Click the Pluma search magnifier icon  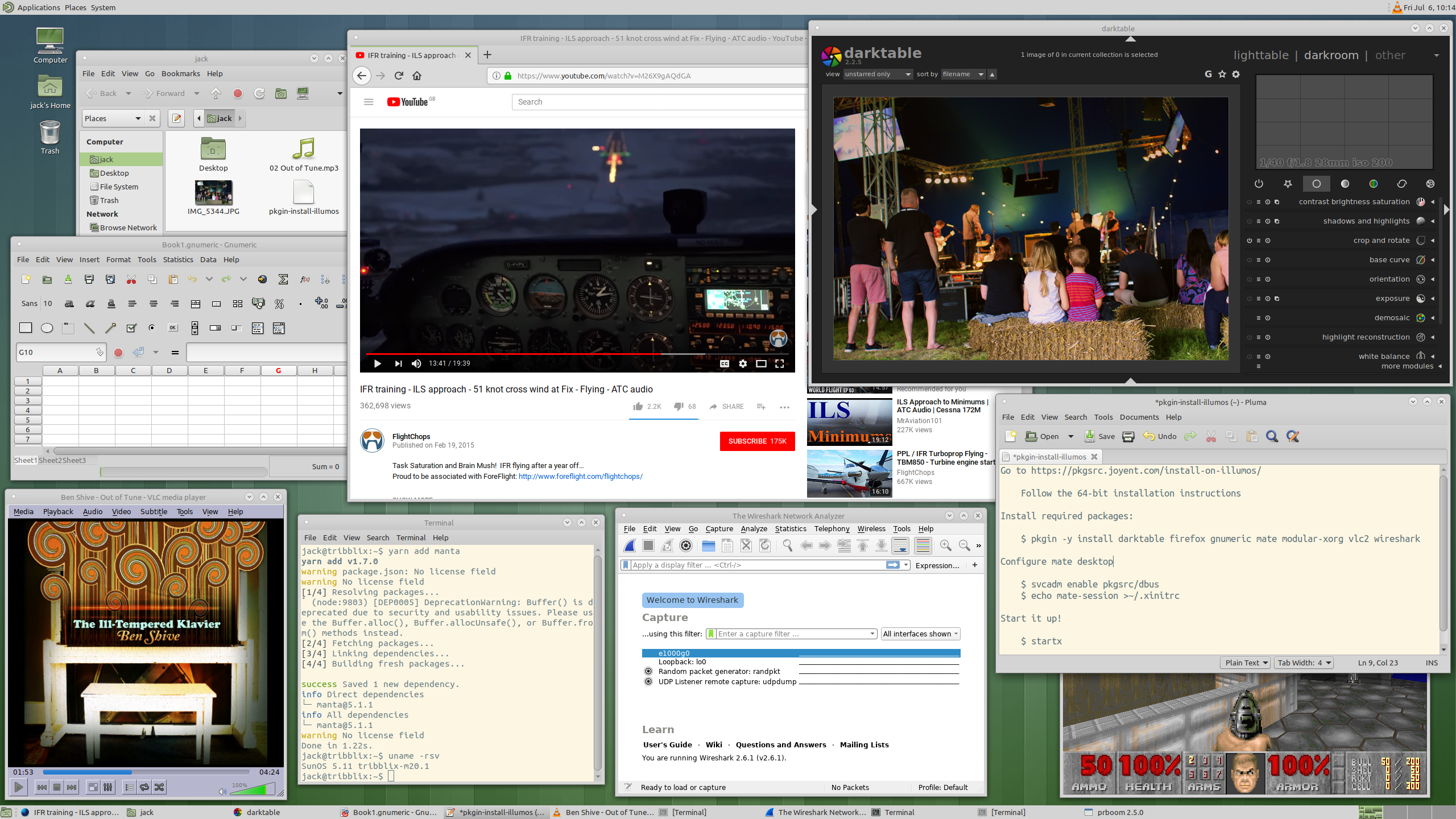coord(1272,436)
